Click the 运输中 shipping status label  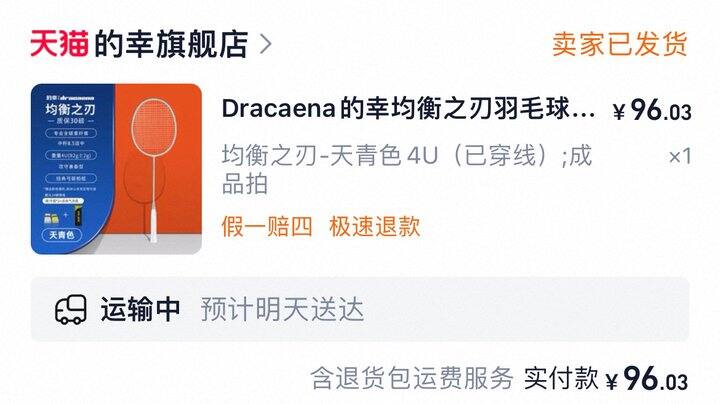point(141,309)
